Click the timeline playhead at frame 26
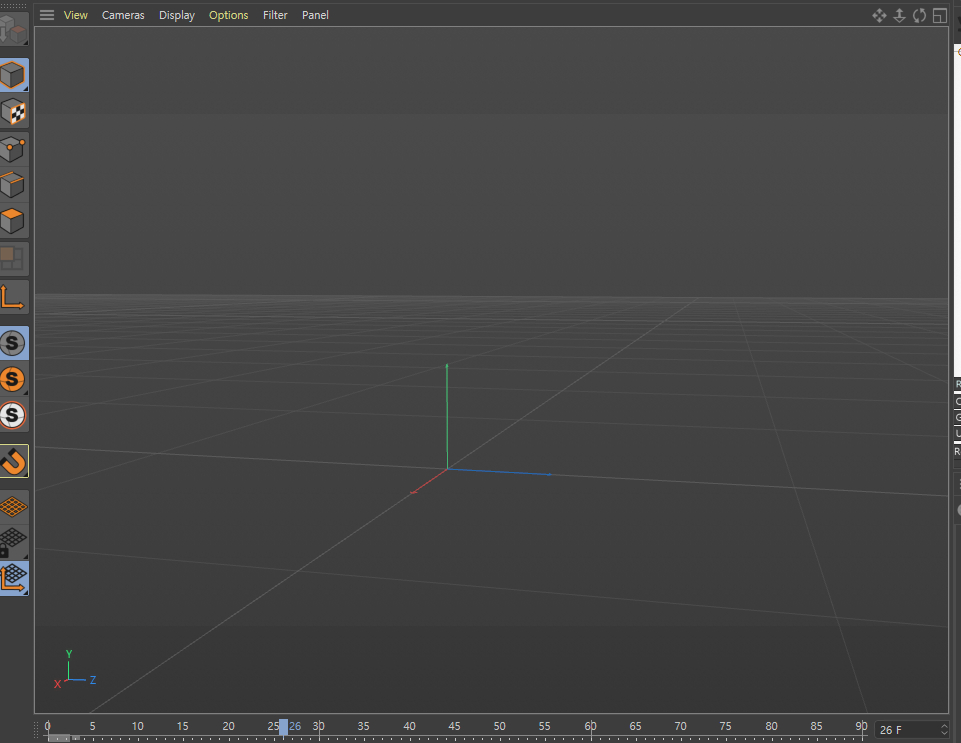This screenshot has height=743, width=961. (283, 727)
